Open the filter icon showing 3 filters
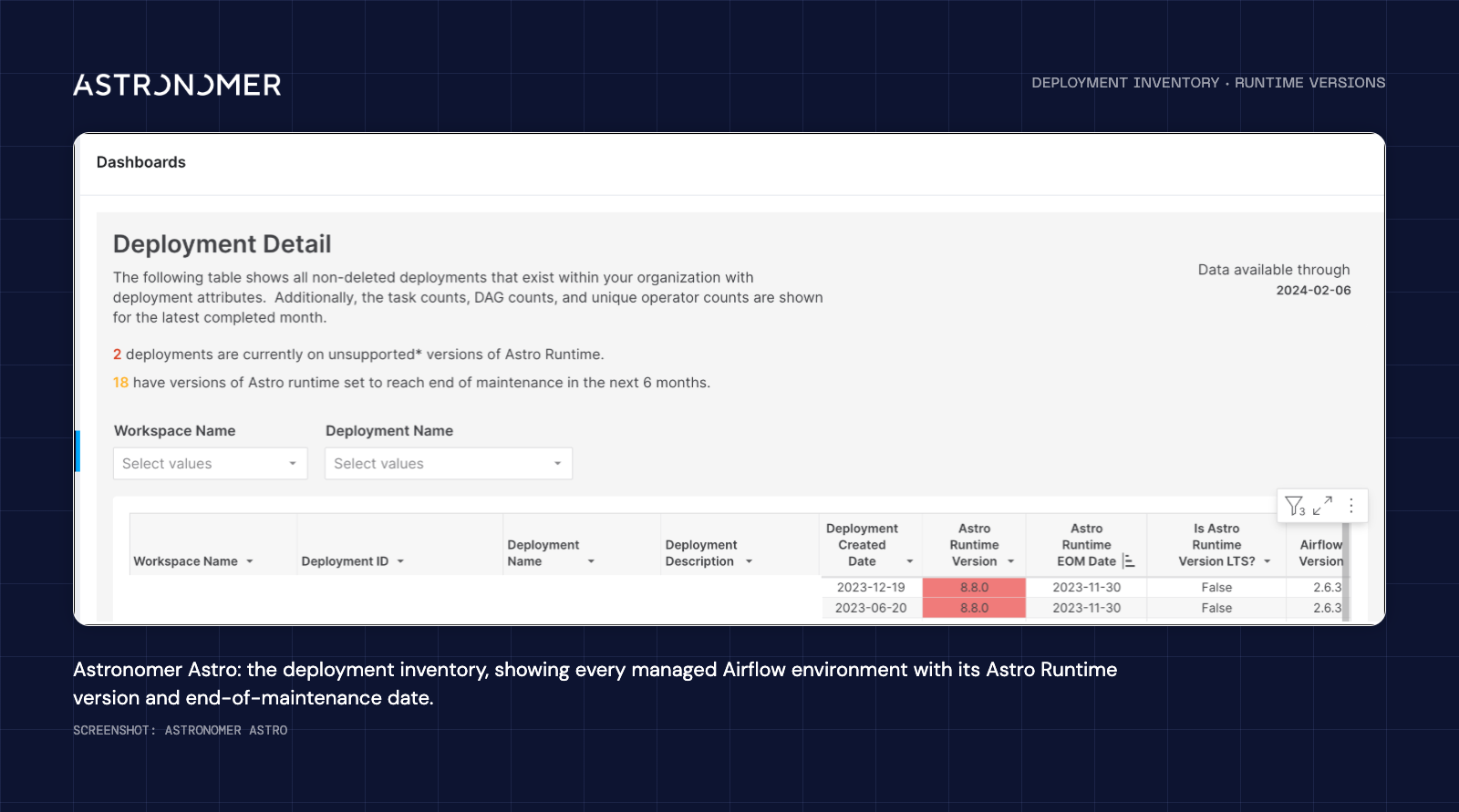 pos(1295,506)
